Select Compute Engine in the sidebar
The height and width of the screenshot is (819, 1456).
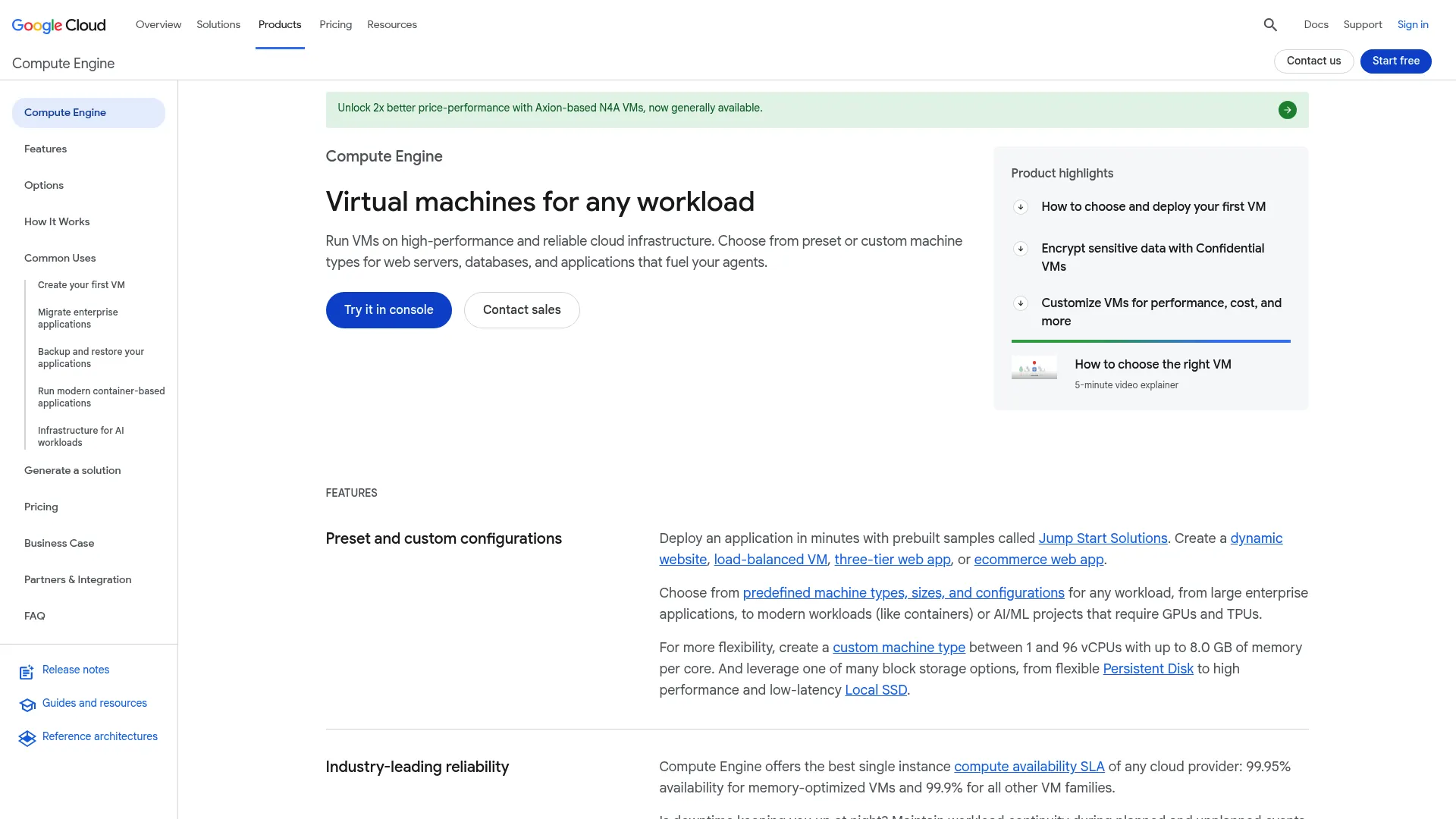[89, 113]
